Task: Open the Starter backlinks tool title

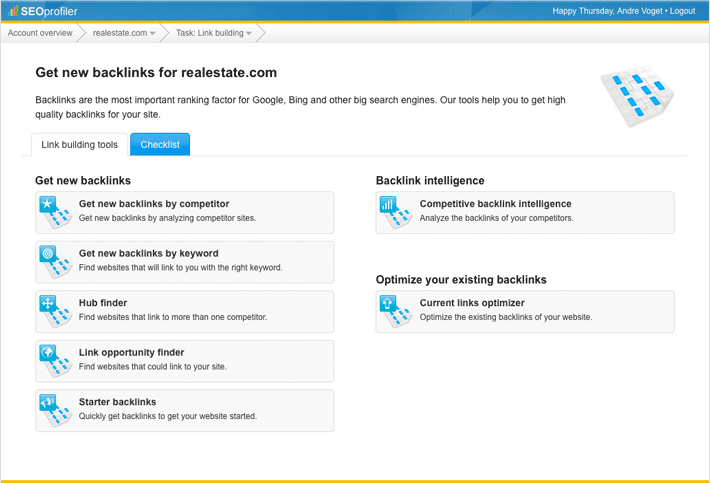Action: tap(117, 402)
